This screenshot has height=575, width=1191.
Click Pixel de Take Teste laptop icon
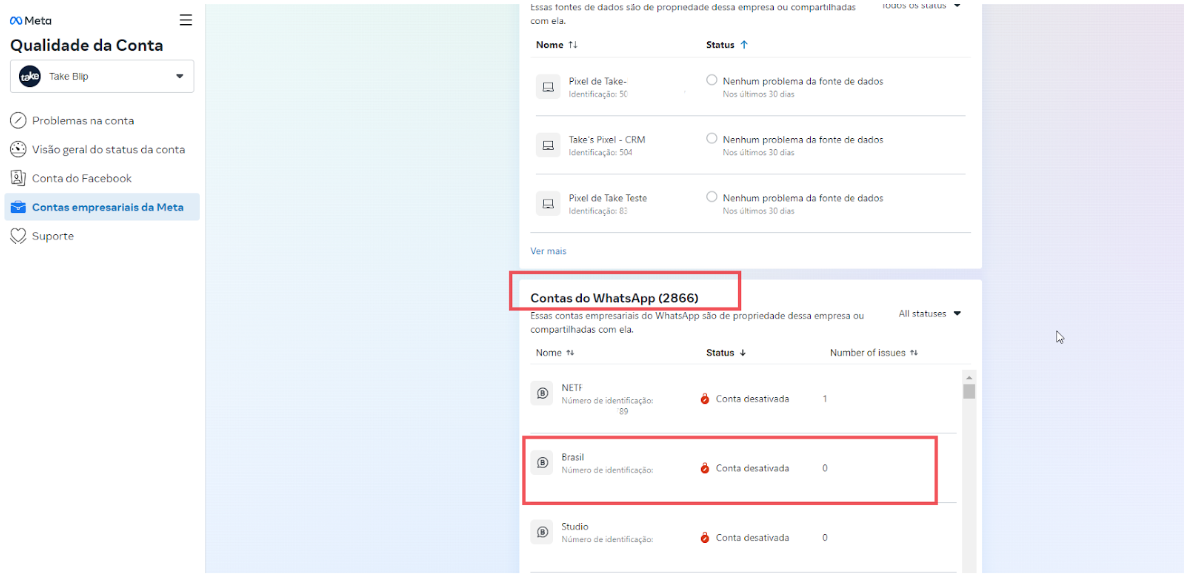[x=548, y=203]
